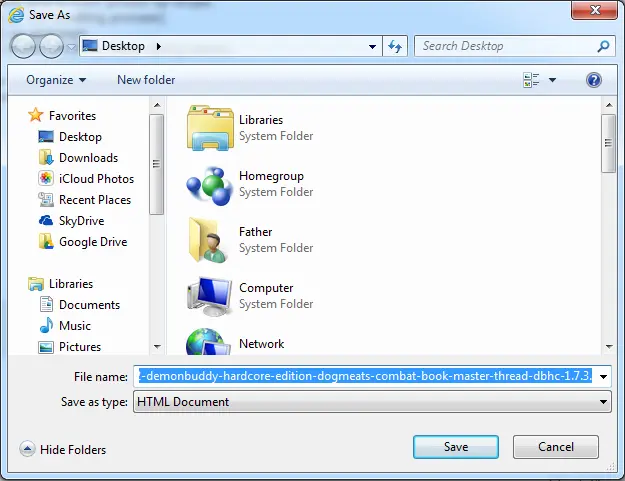The height and width of the screenshot is (481, 625).
Task: Click the Back navigation arrow
Action: click(25, 46)
